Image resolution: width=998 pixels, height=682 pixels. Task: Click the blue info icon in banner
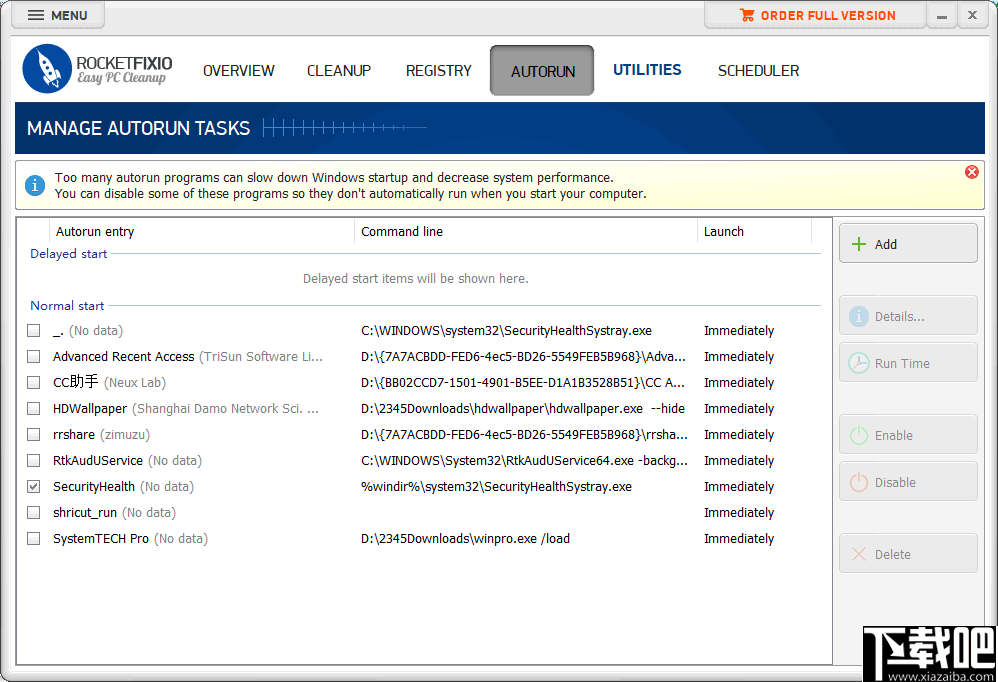35,186
